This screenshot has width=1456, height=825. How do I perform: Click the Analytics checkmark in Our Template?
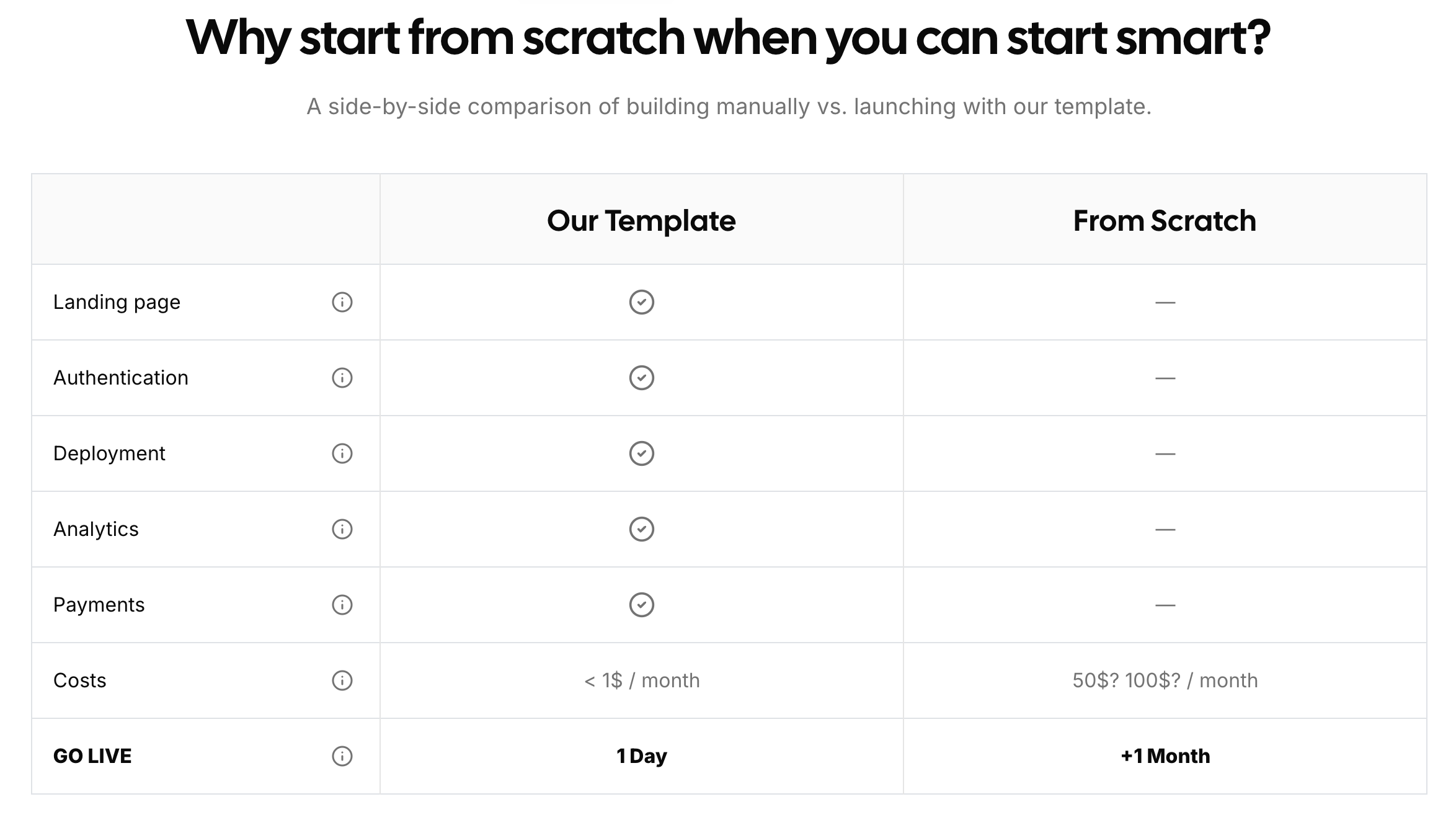(642, 529)
